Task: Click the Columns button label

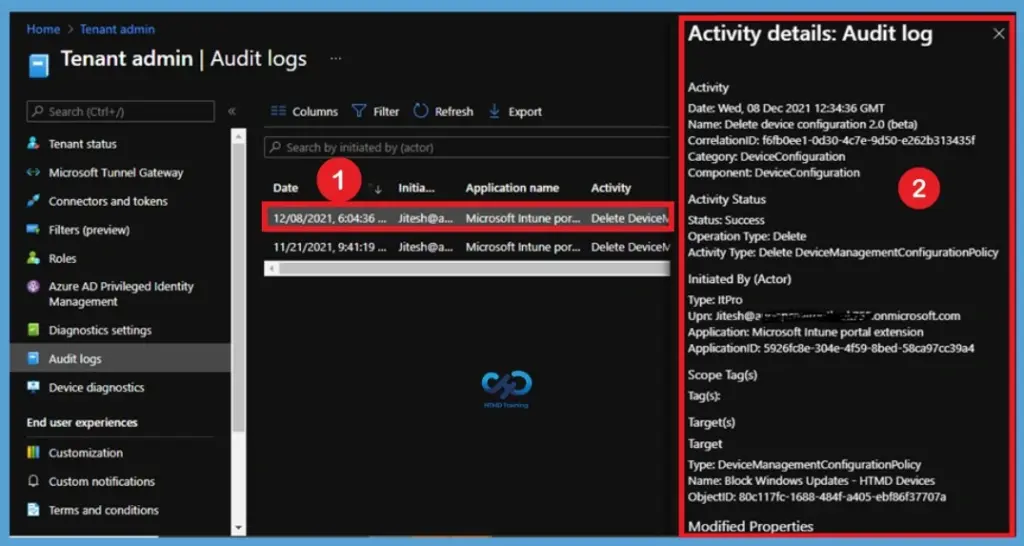Action: [x=315, y=112]
